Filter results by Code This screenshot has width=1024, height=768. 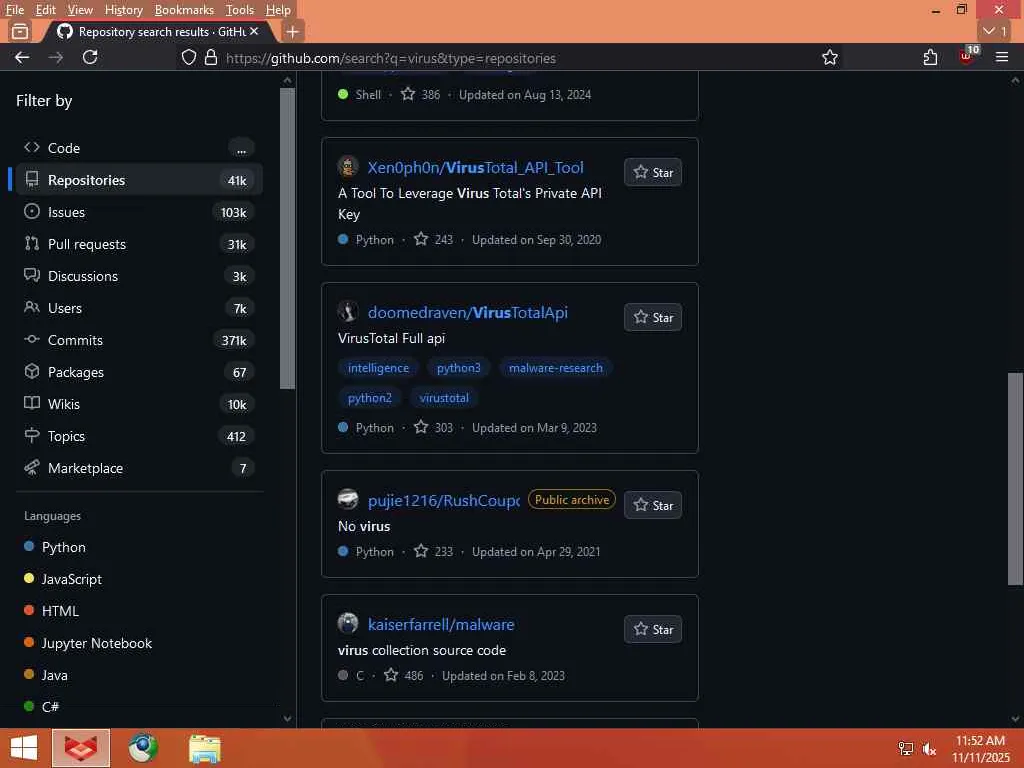click(138, 148)
